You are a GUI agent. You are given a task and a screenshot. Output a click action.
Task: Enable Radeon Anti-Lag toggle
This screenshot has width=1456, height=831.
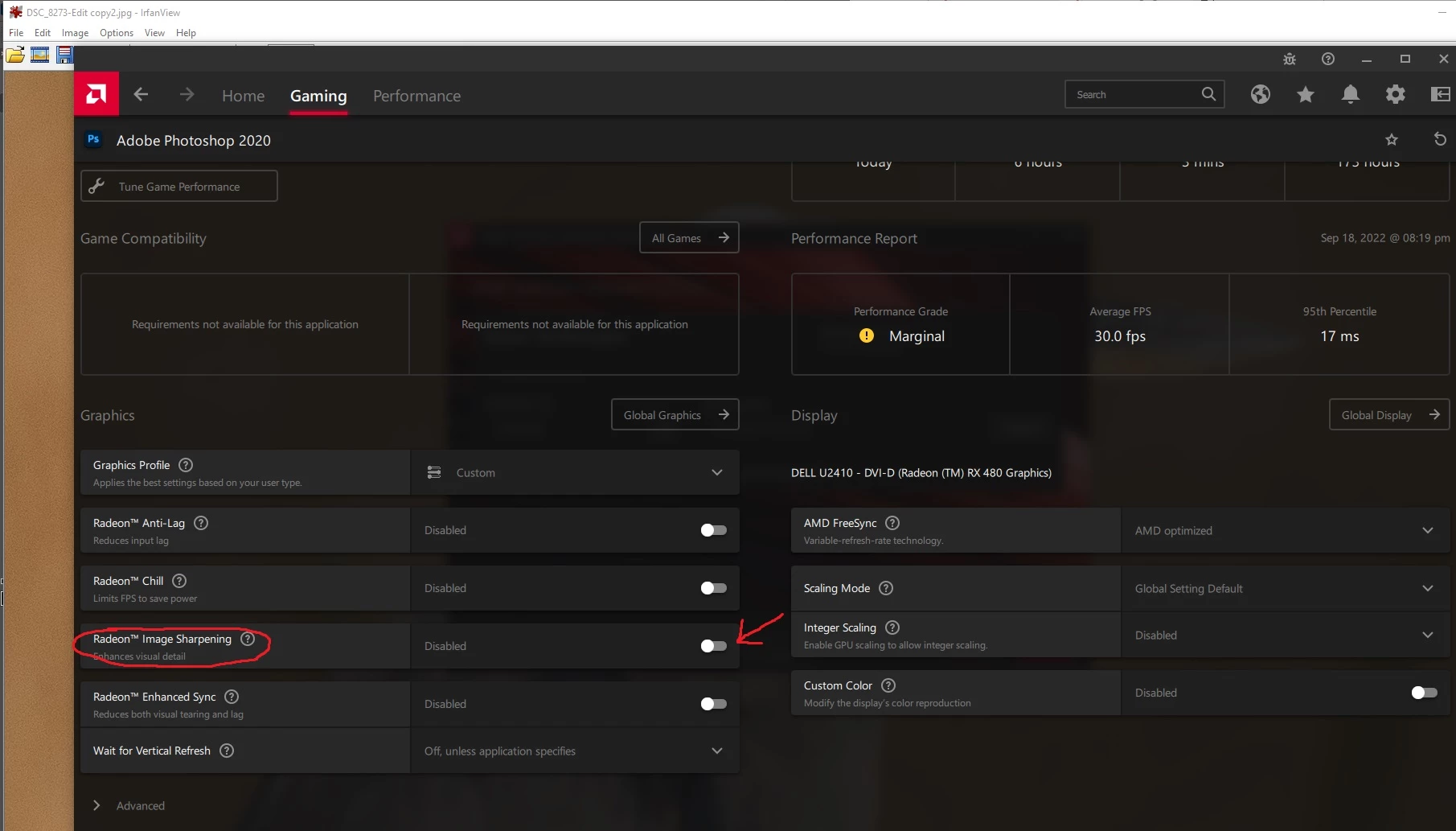coord(713,530)
